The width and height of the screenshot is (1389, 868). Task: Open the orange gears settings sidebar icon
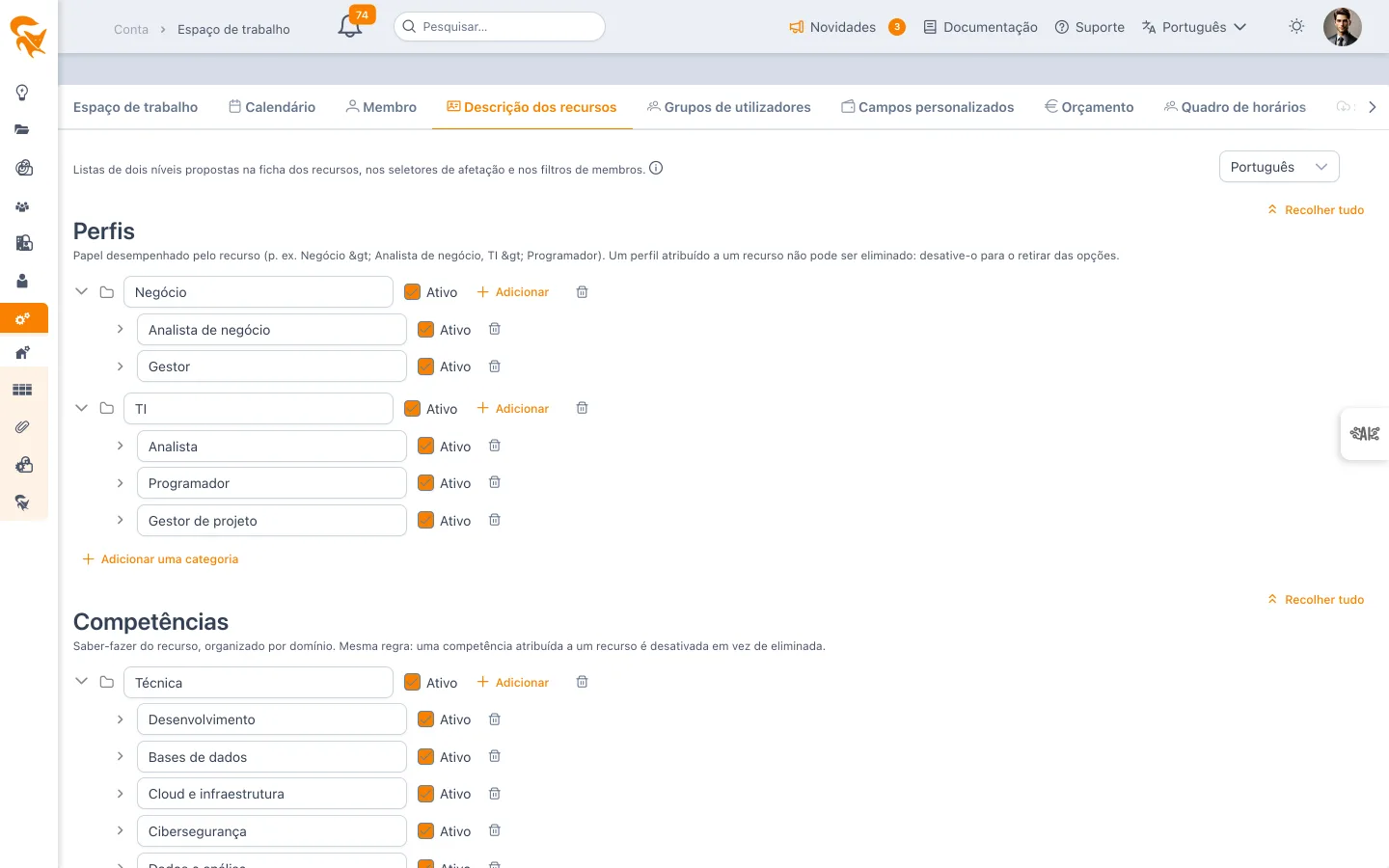[22, 318]
